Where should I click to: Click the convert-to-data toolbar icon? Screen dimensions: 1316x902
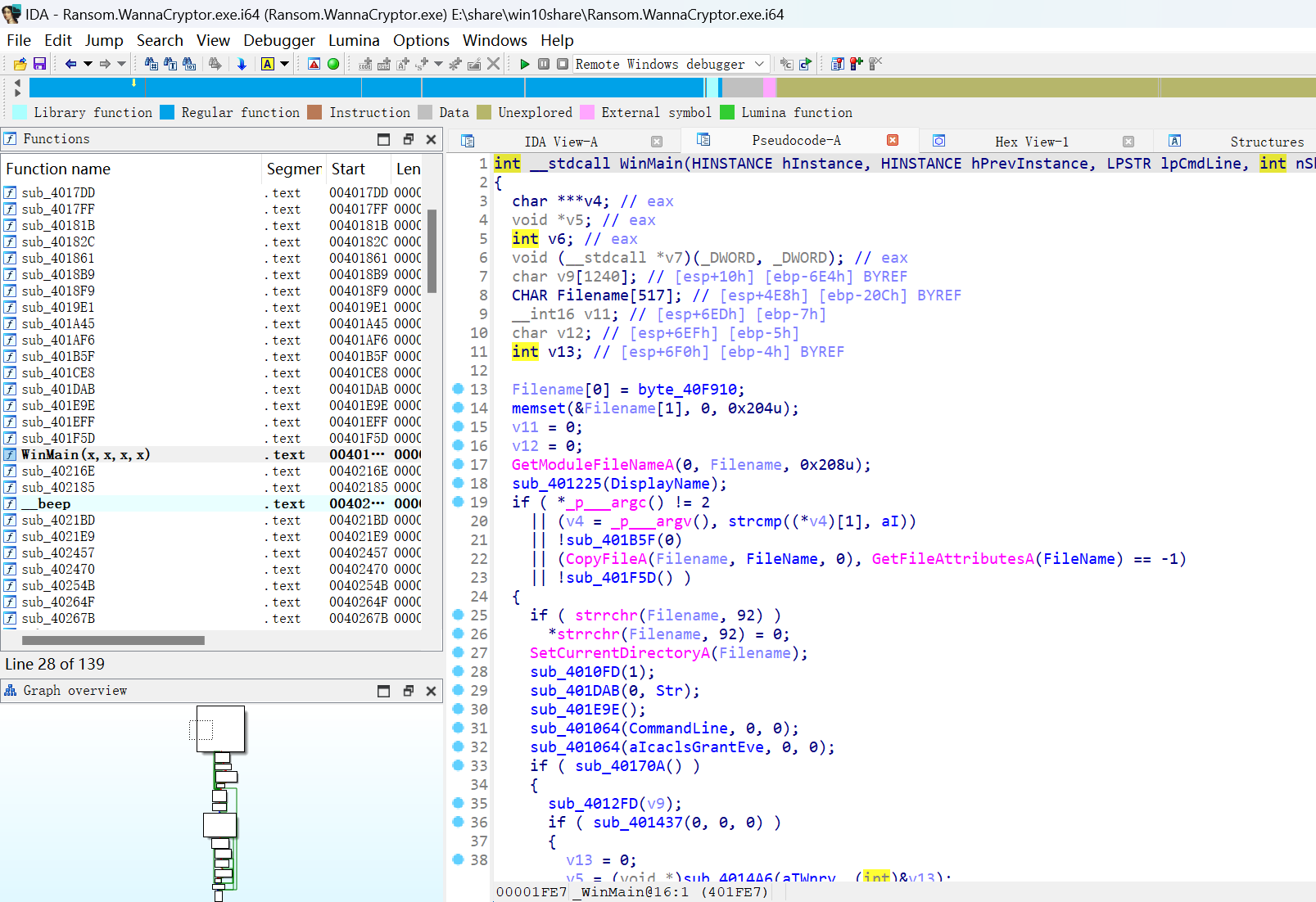click(x=384, y=64)
